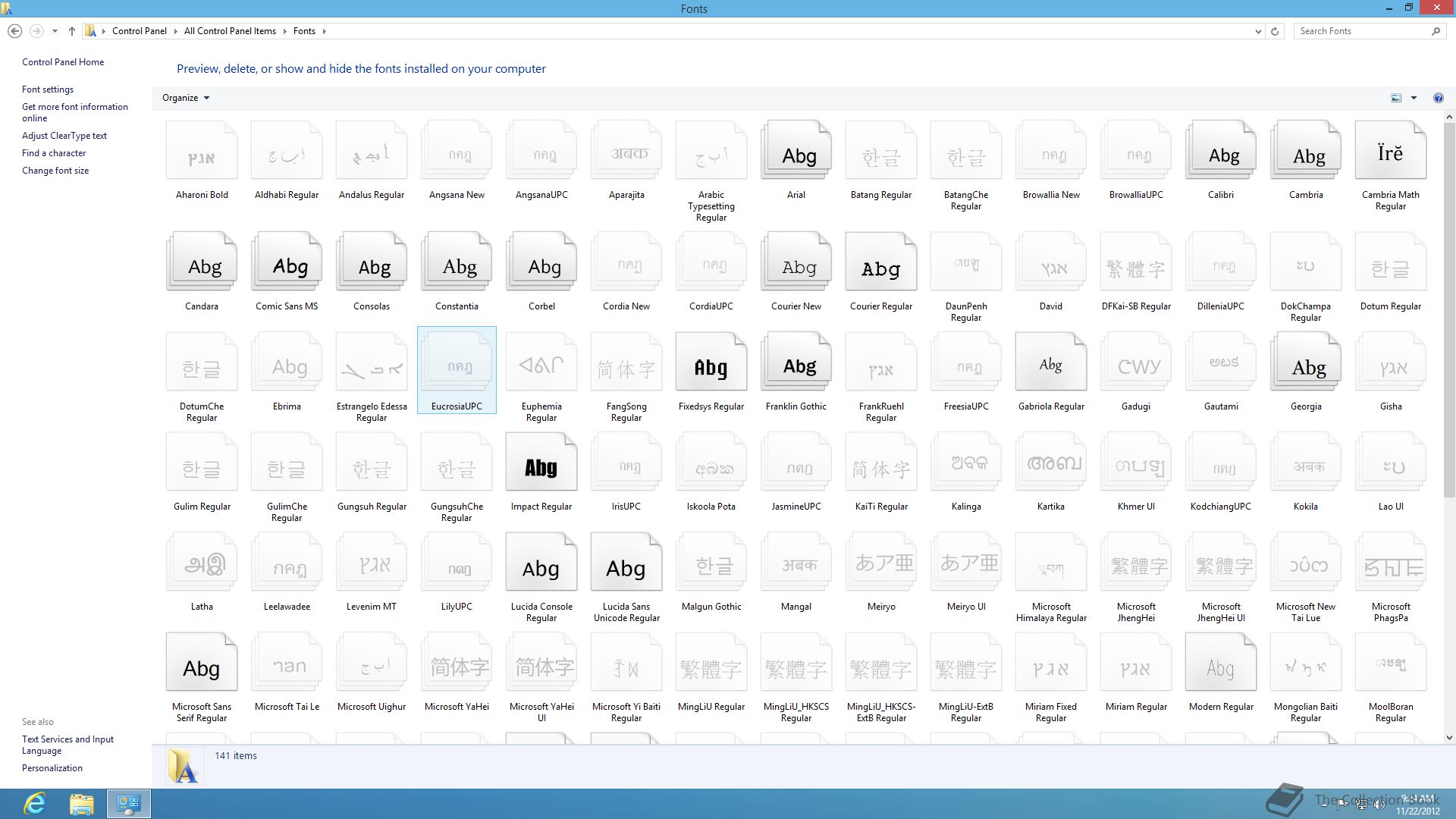The height and width of the screenshot is (819, 1456).
Task: Open File Explorer from the taskbar
Action: click(82, 804)
